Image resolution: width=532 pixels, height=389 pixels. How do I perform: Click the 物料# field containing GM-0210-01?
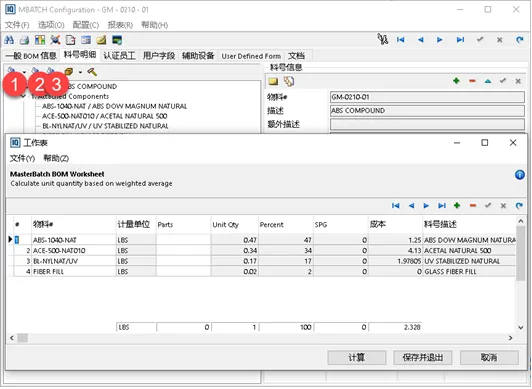point(428,97)
